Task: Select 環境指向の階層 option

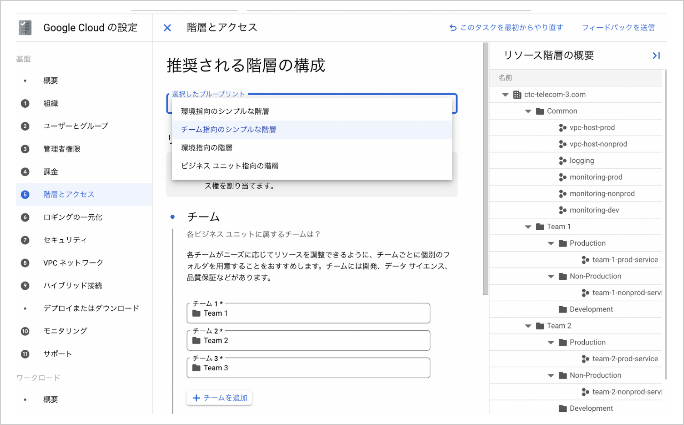Action: [x=312, y=148]
